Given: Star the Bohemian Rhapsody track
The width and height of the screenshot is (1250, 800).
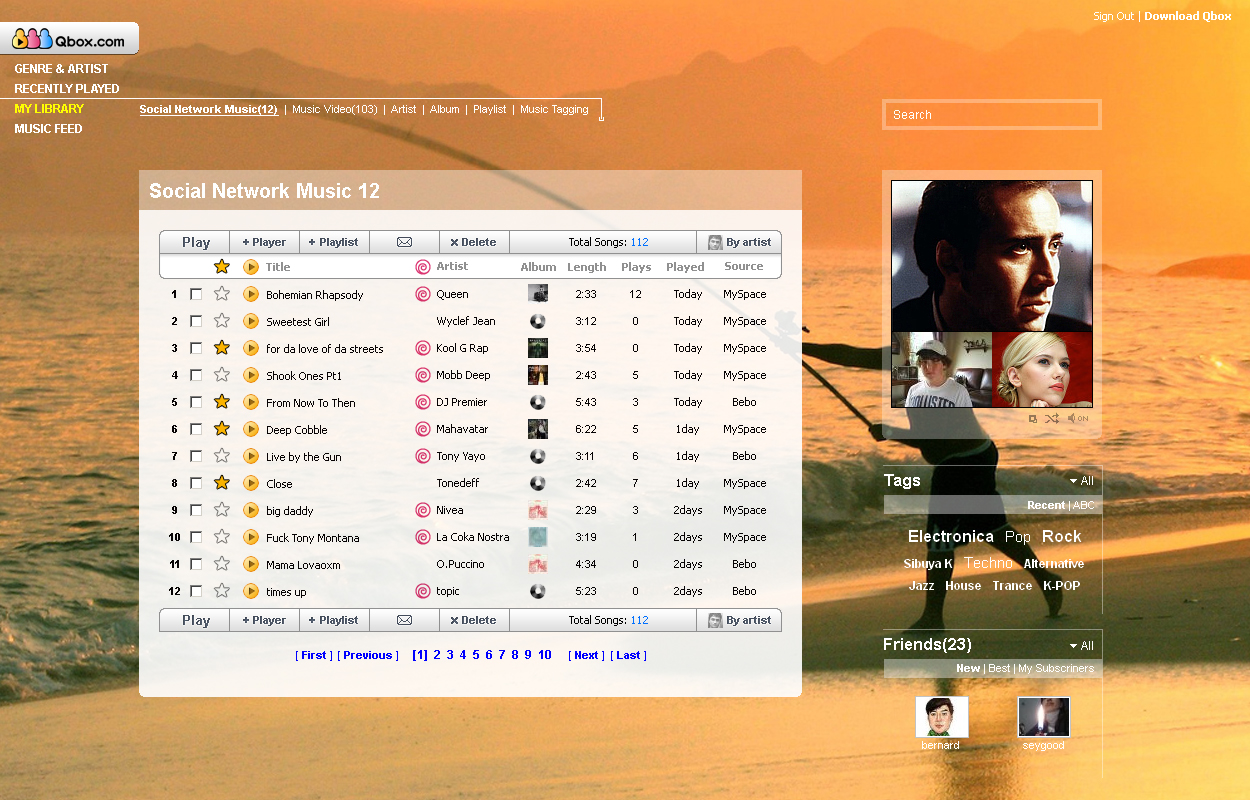Looking at the screenshot, I should coord(222,294).
